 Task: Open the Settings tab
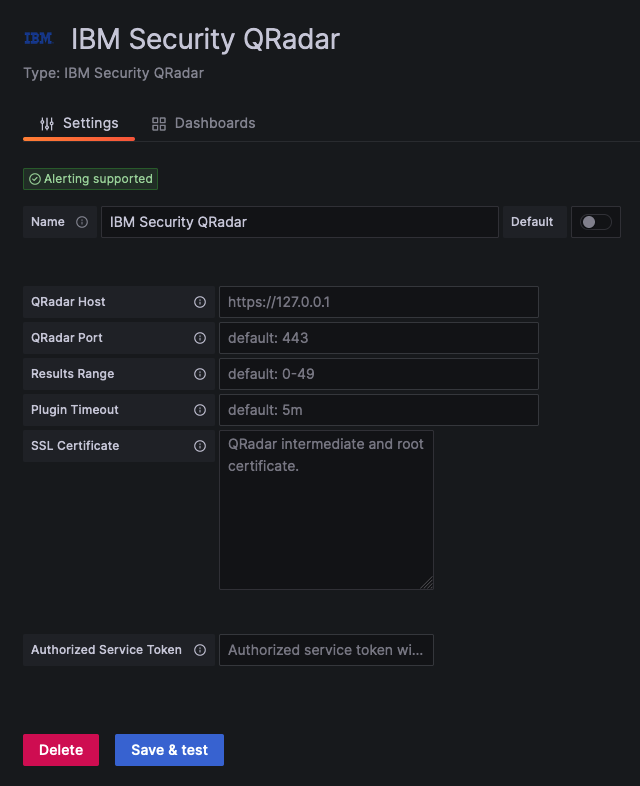tap(79, 123)
